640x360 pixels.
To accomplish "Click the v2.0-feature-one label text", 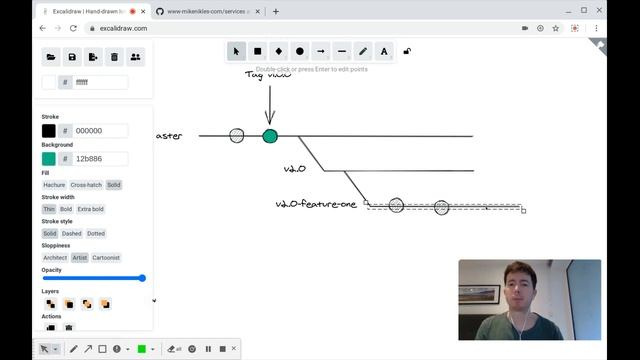I will pyautogui.click(x=316, y=204).
